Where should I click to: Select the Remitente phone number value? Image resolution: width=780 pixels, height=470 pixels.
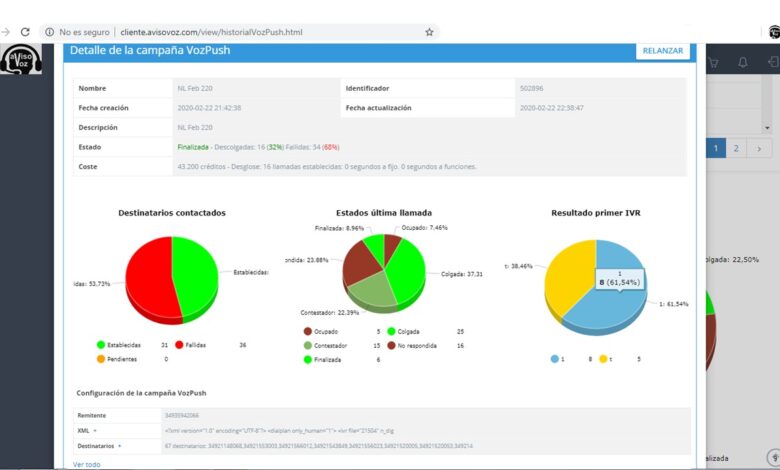[x=182, y=415]
